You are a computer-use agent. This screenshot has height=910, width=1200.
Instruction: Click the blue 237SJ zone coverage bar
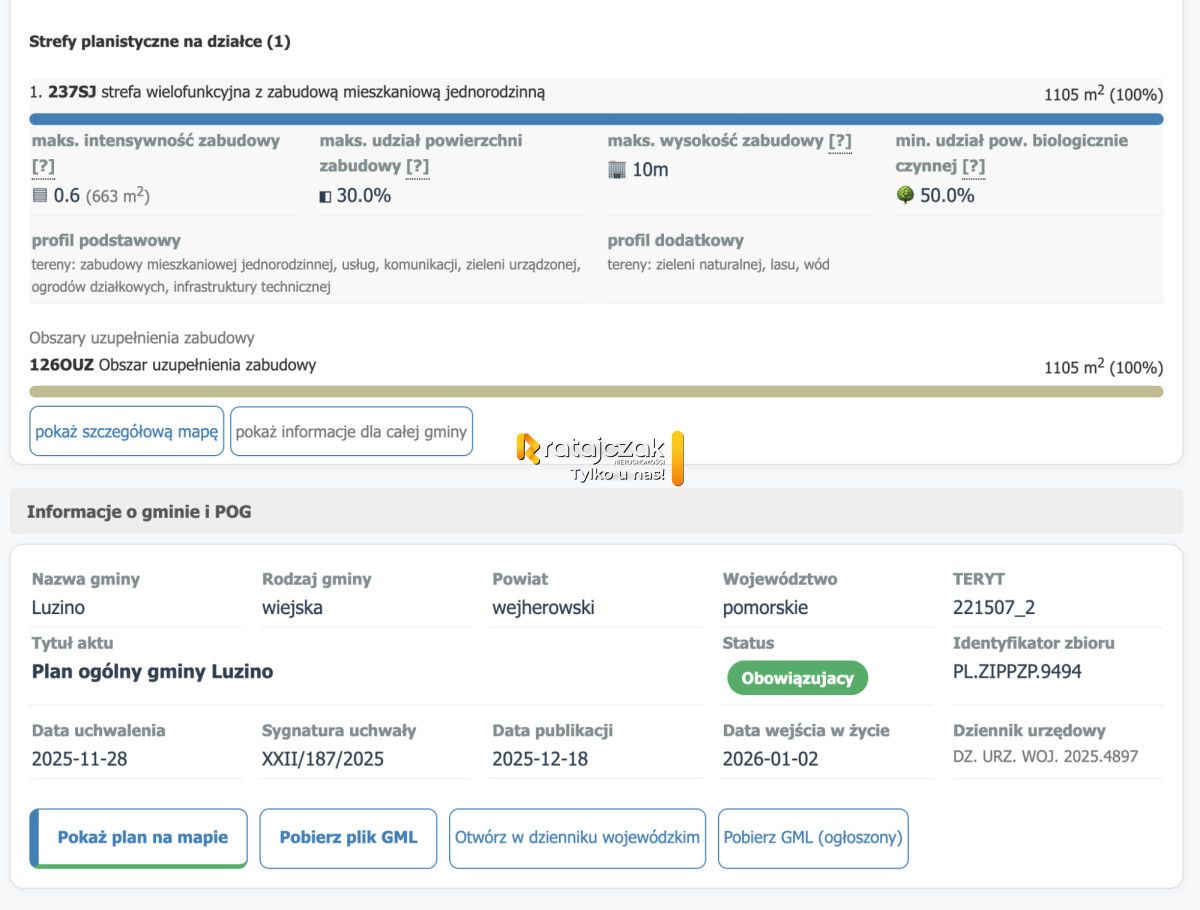tap(596, 119)
